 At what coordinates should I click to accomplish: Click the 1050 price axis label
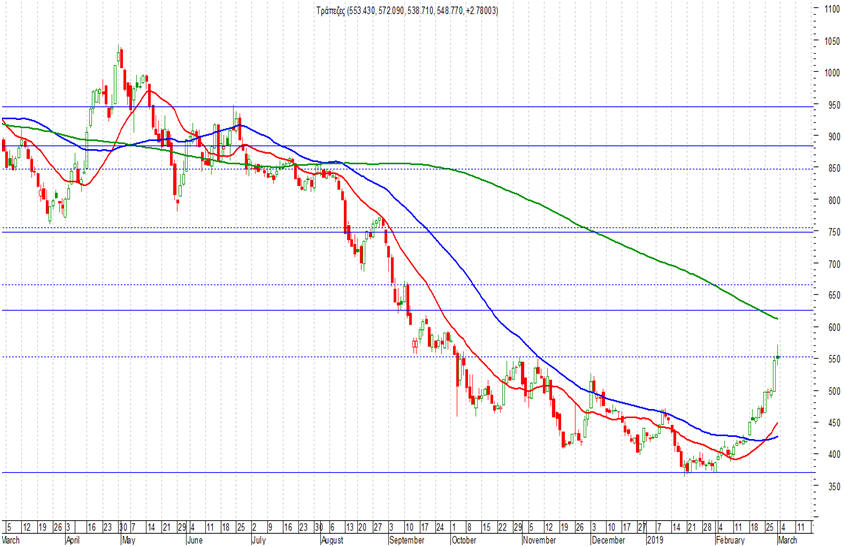831,41
